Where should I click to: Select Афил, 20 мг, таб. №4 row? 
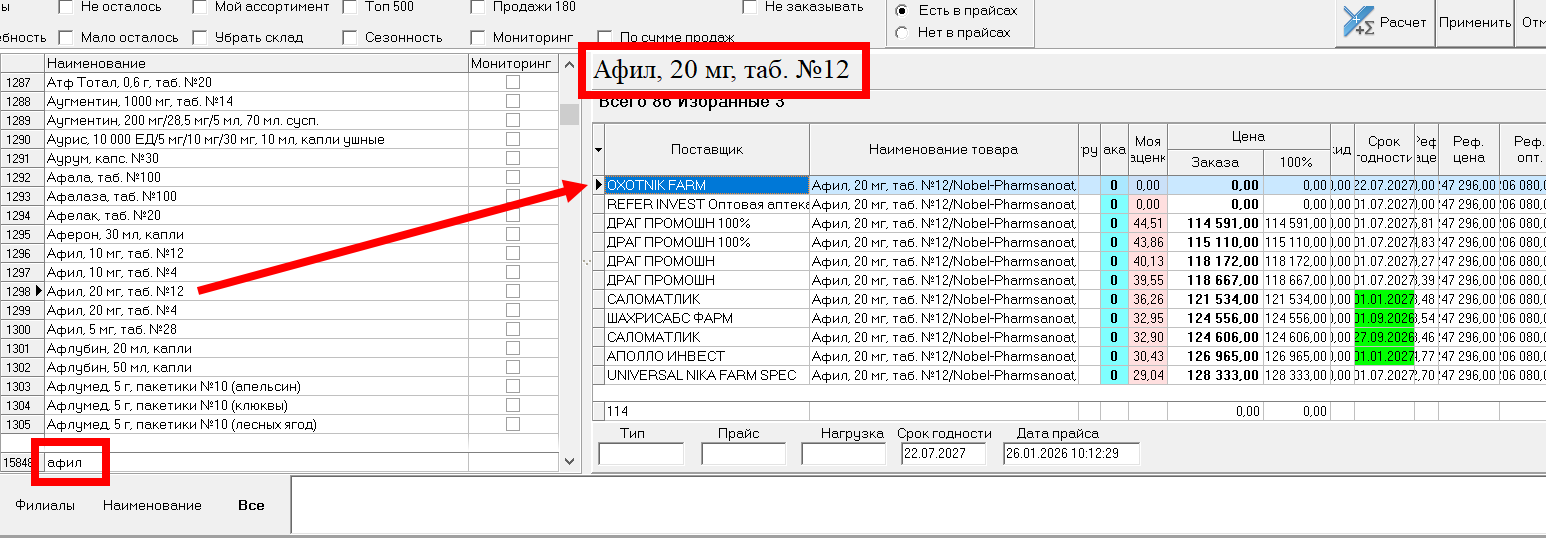click(x=256, y=310)
